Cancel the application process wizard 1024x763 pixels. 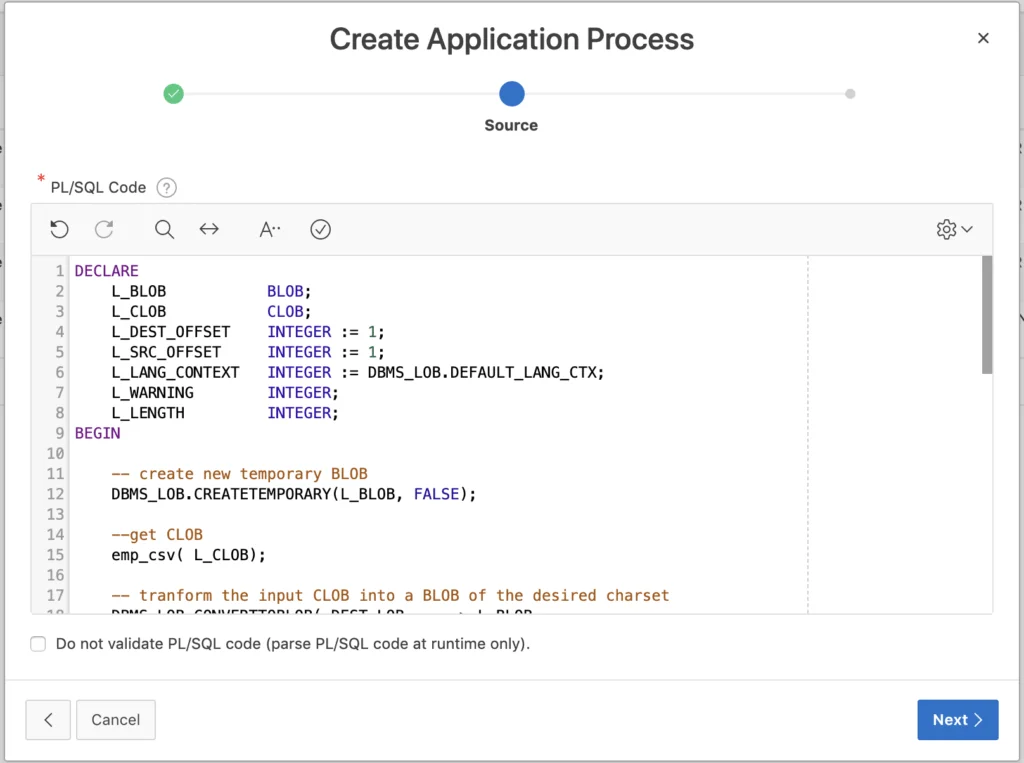[x=116, y=720]
